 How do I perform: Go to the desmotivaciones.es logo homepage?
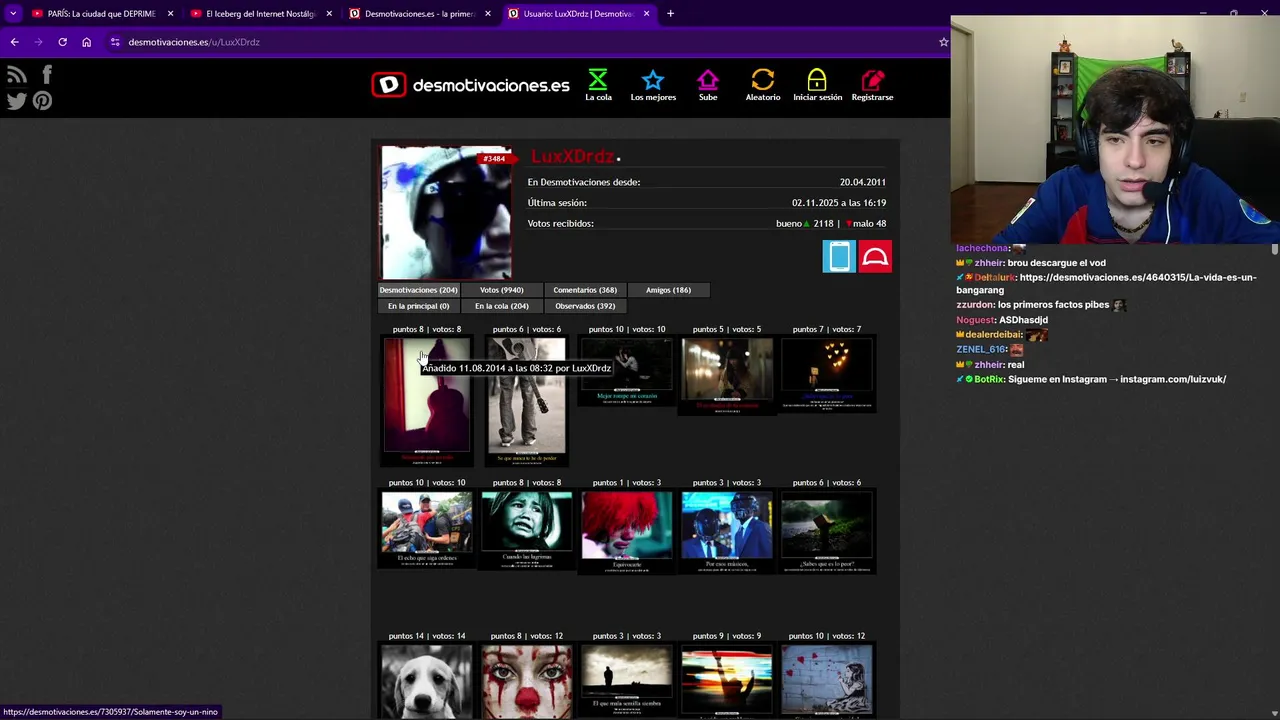(470, 85)
